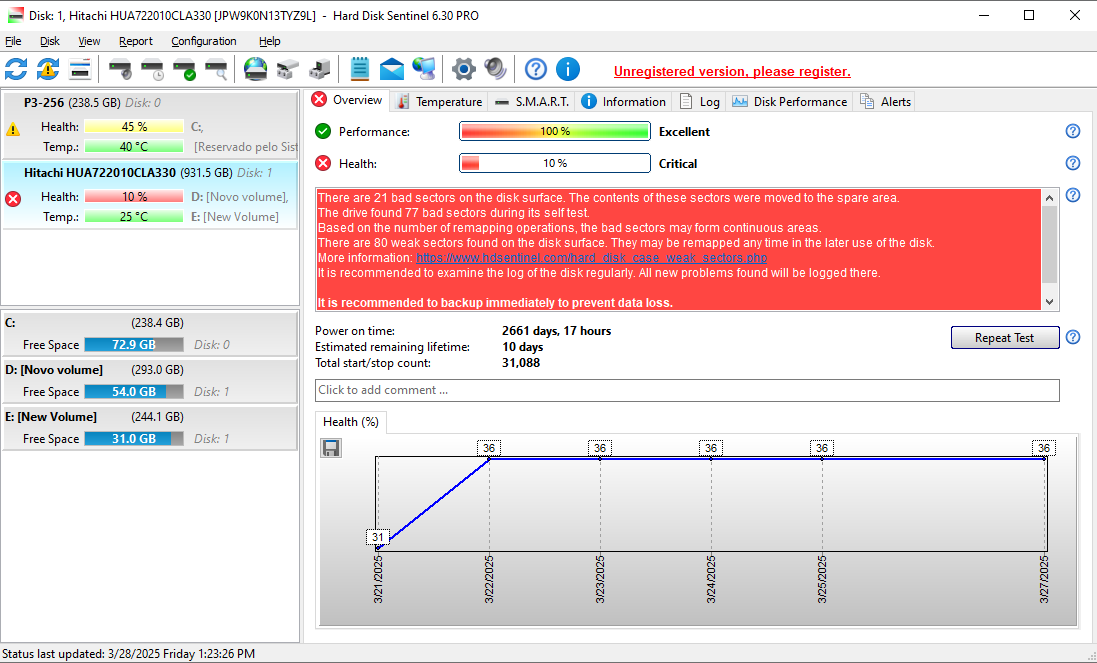
Task: Click the 'Click to add comment' field
Action: click(687, 390)
